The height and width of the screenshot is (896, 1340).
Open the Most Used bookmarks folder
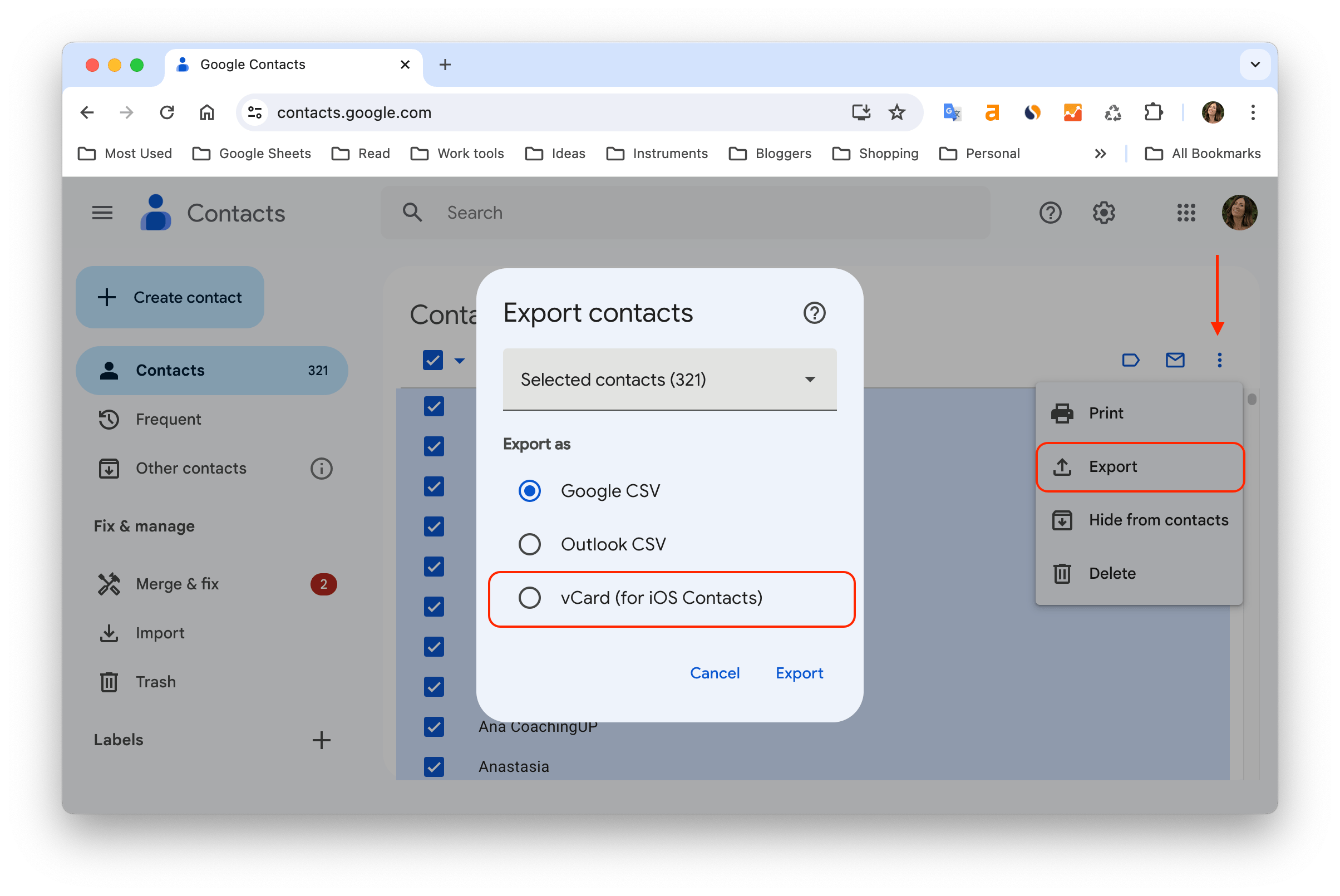pyautogui.click(x=125, y=154)
